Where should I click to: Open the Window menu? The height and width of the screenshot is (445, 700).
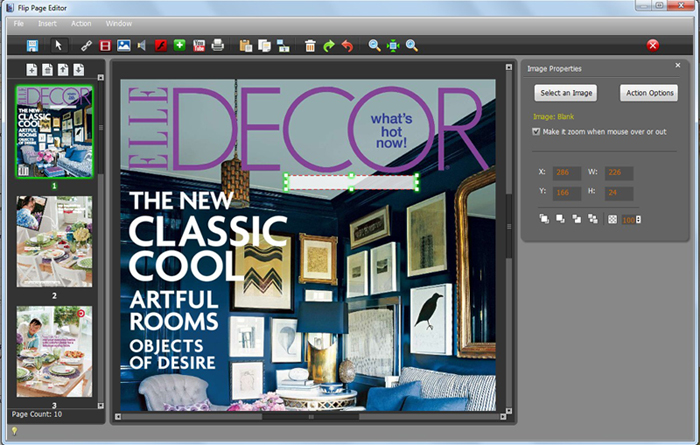click(119, 24)
